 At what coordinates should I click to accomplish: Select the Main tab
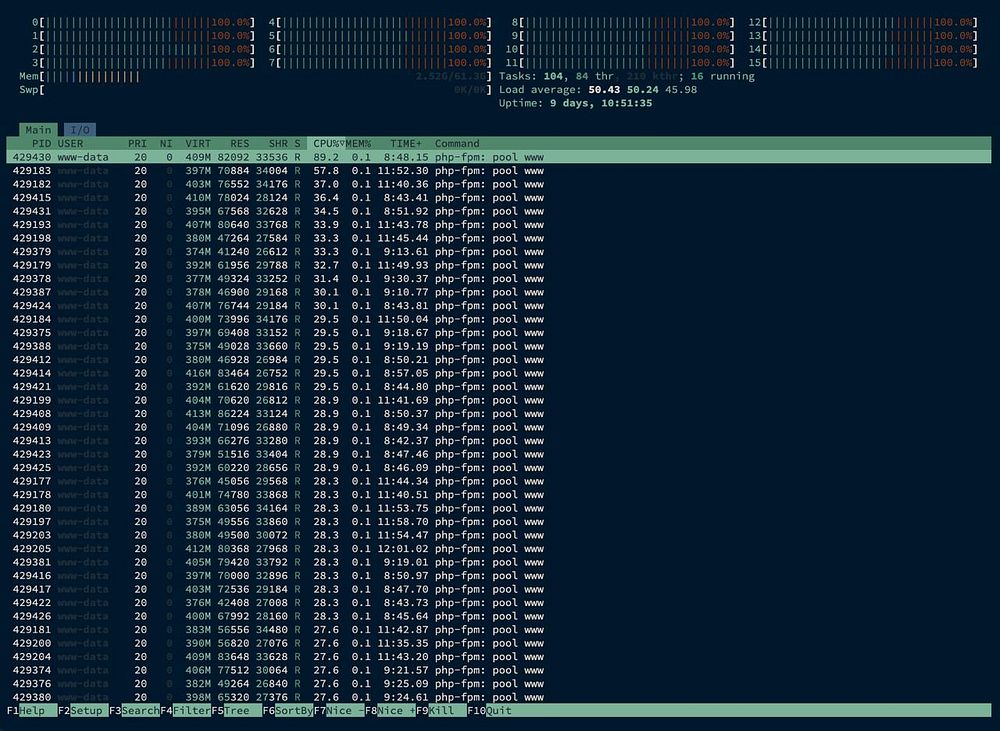38,130
